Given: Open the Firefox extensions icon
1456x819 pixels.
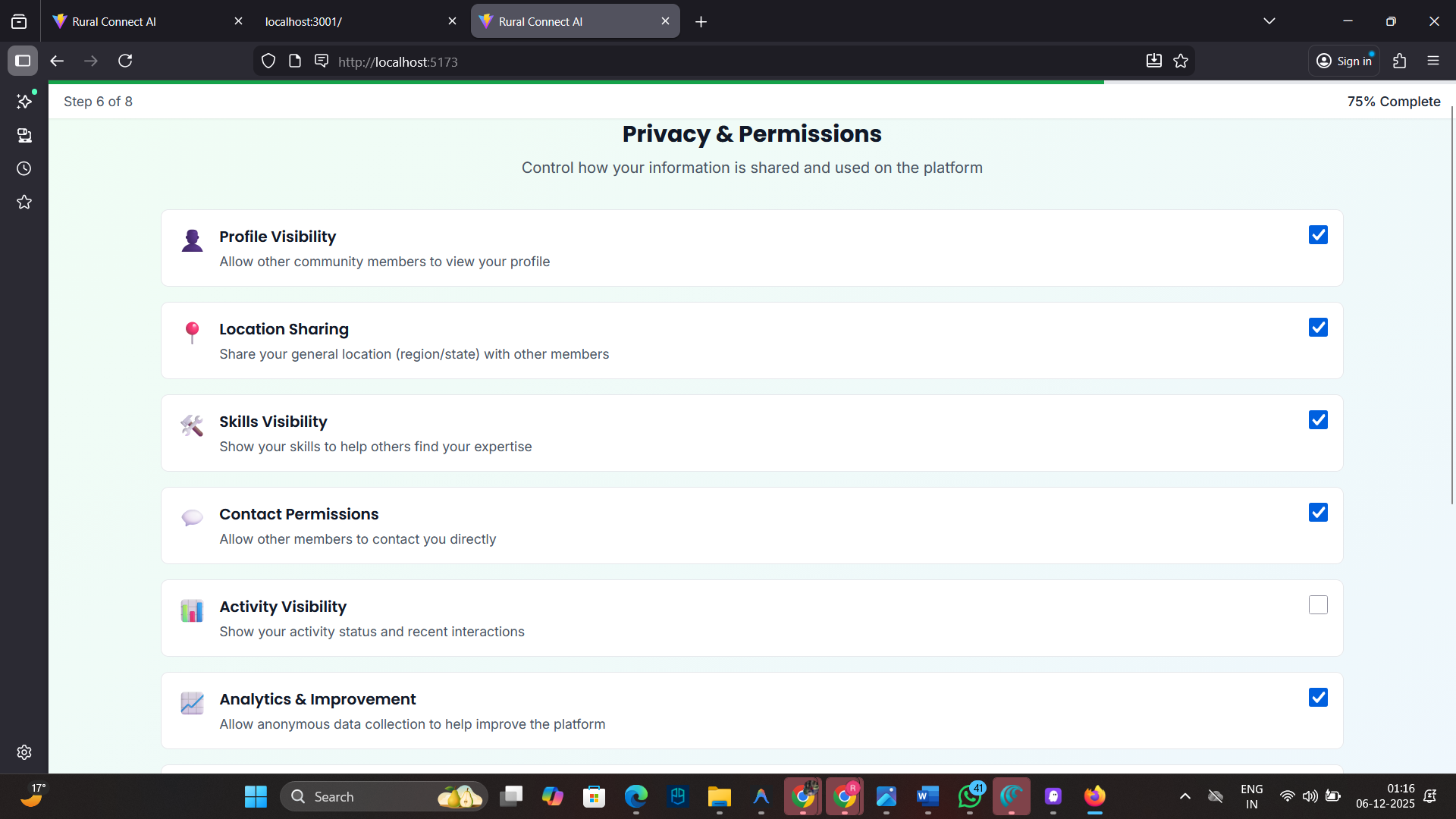Looking at the screenshot, I should tap(1399, 61).
